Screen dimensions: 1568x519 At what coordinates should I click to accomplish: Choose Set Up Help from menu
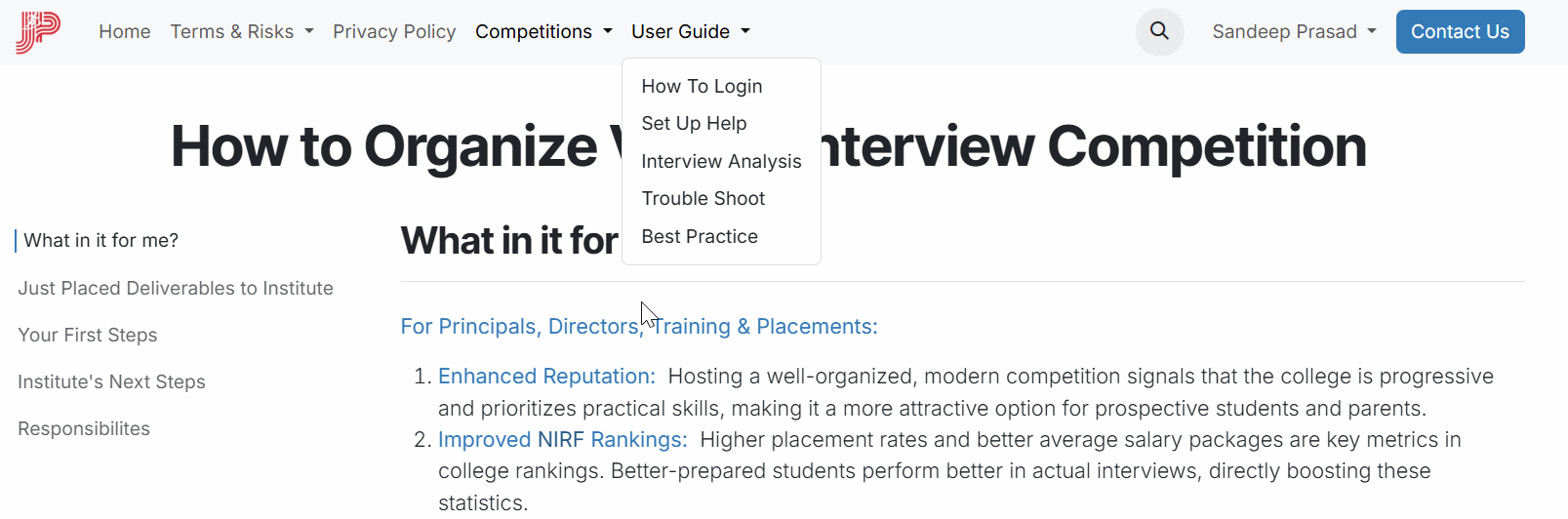[694, 124]
